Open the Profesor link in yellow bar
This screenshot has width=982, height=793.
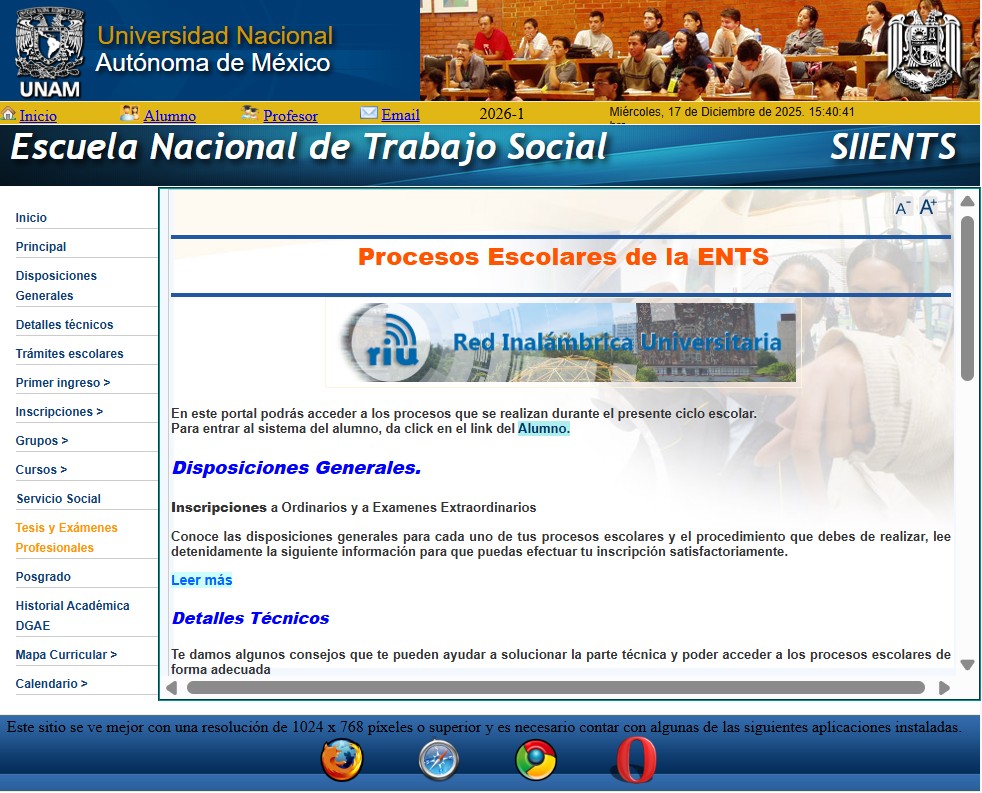(x=290, y=116)
